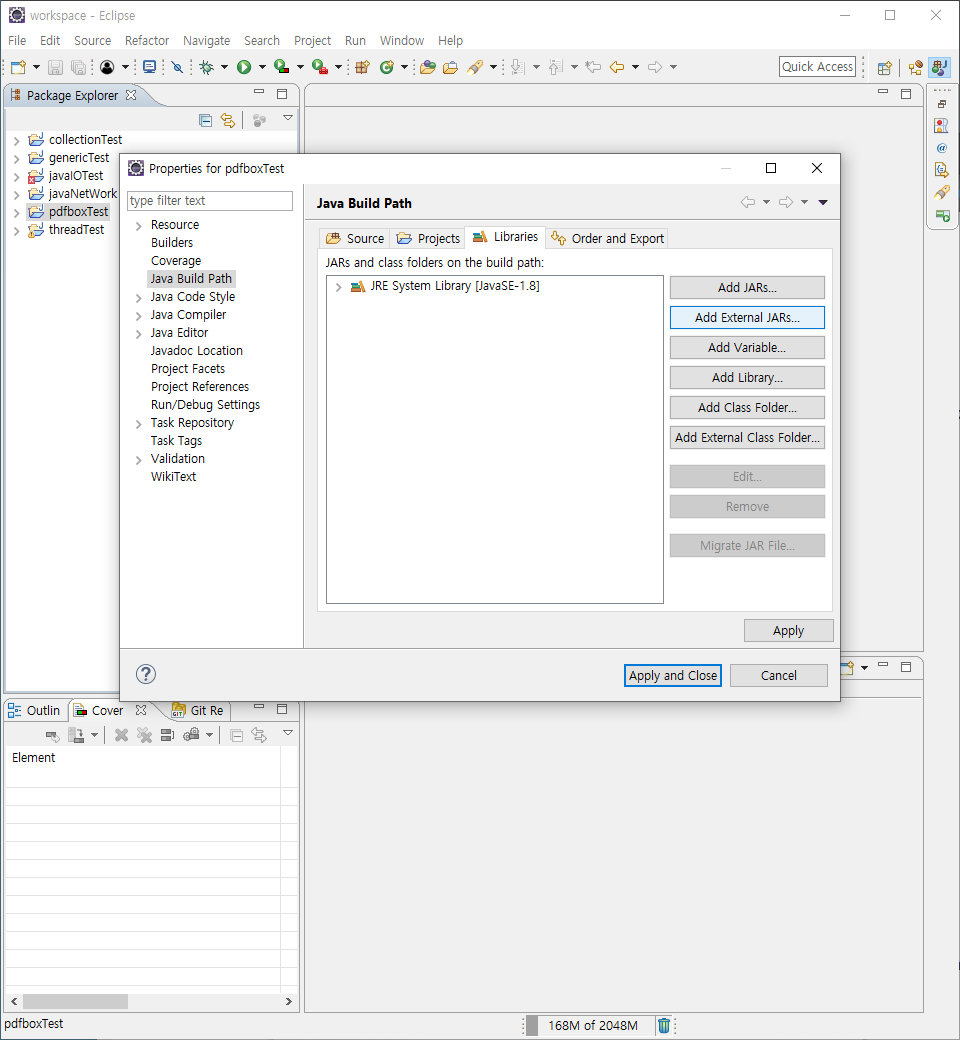Expand the collectionTest project
This screenshot has height=1040, width=960.
(x=17, y=141)
